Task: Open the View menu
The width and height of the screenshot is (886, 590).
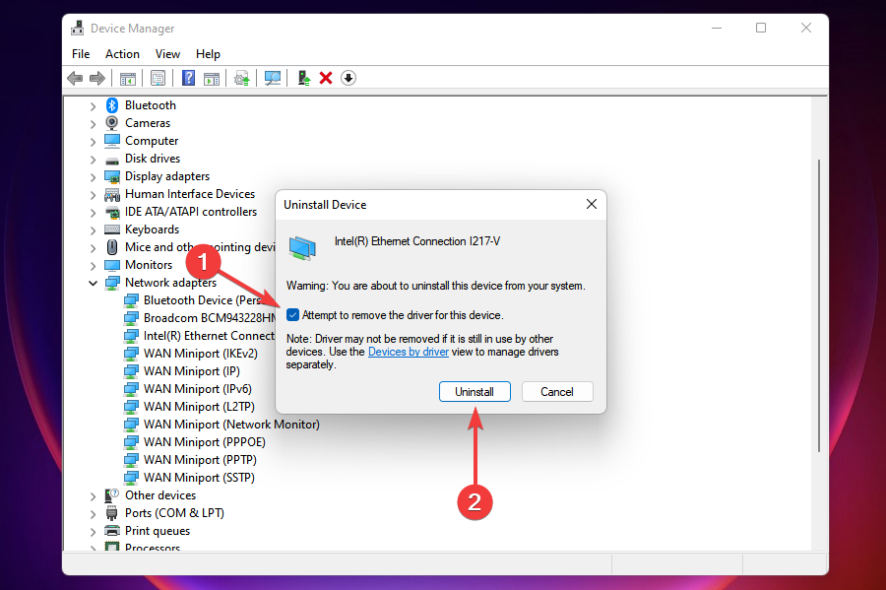Action: click(x=167, y=53)
